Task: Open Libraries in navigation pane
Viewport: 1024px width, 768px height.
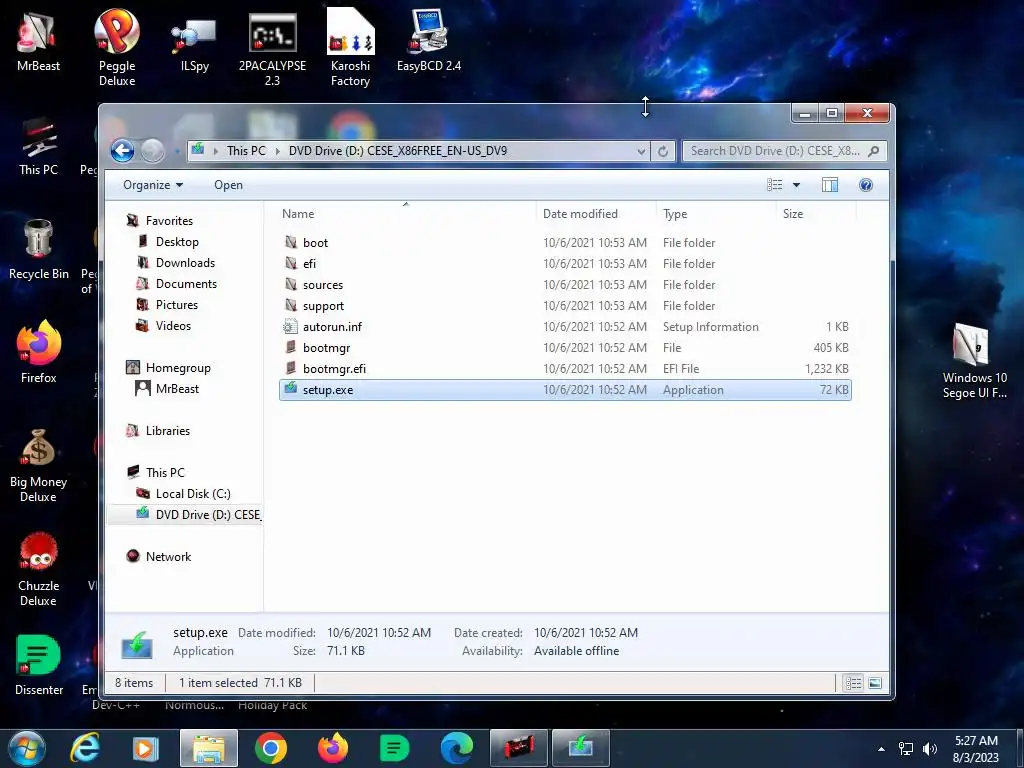Action: 158,430
